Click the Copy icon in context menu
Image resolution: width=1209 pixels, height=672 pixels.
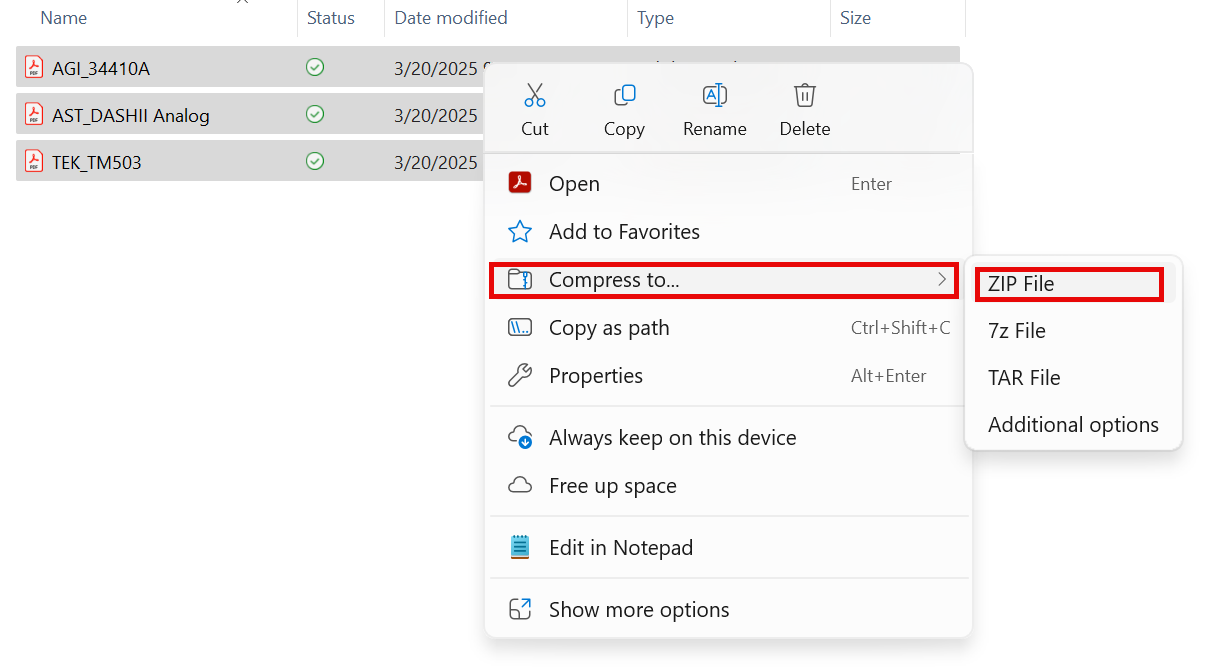(x=624, y=96)
